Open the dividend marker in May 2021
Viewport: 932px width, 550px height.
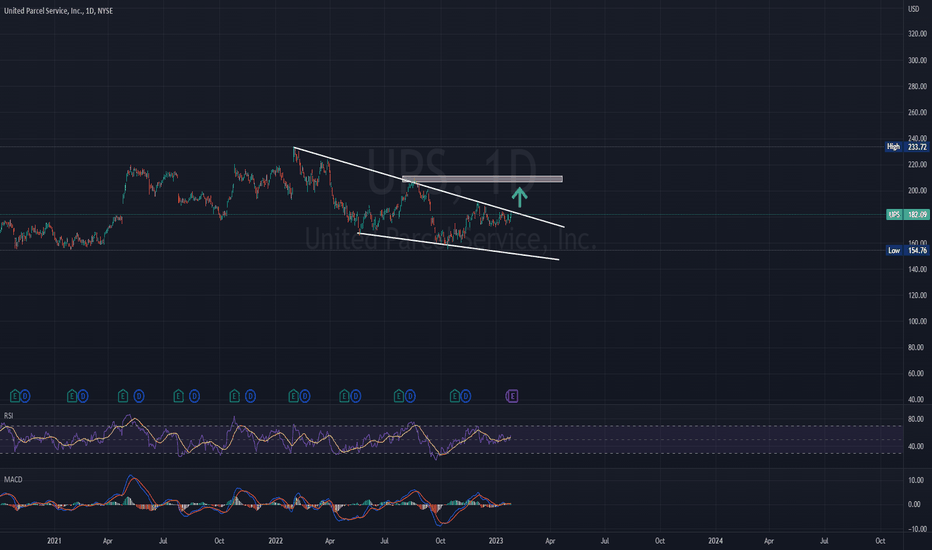click(138, 396)
